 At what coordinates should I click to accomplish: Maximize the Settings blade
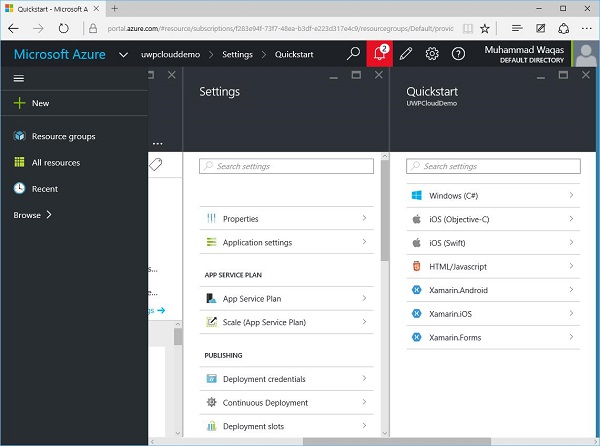356,75
